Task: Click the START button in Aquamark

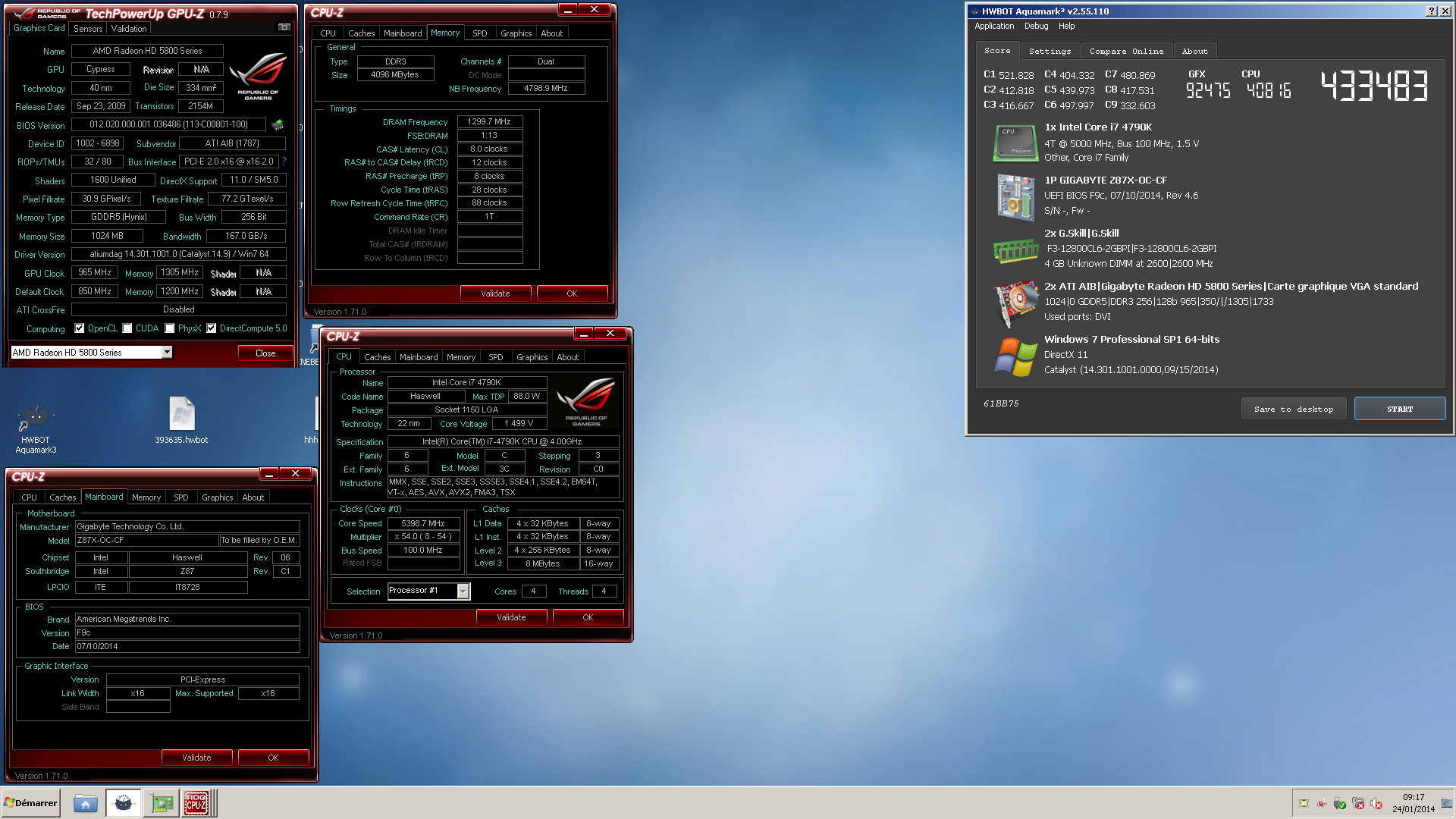Action: point(1400,409)
